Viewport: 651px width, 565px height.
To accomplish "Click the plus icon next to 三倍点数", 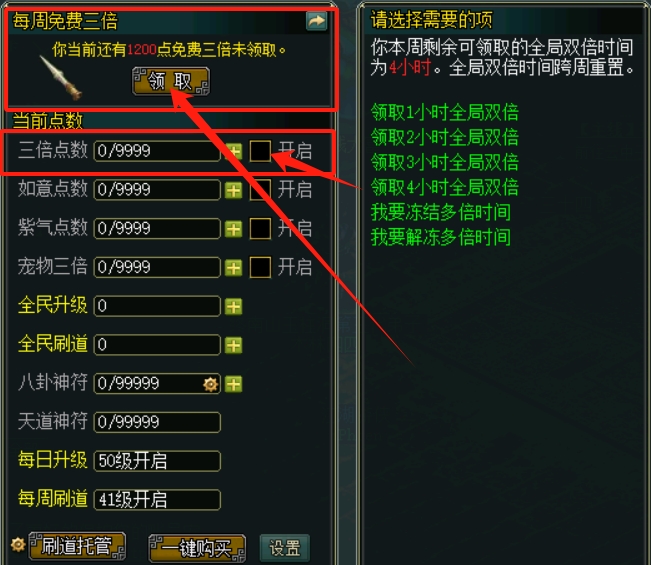I will pyautogui.click(x=234, y=151).
